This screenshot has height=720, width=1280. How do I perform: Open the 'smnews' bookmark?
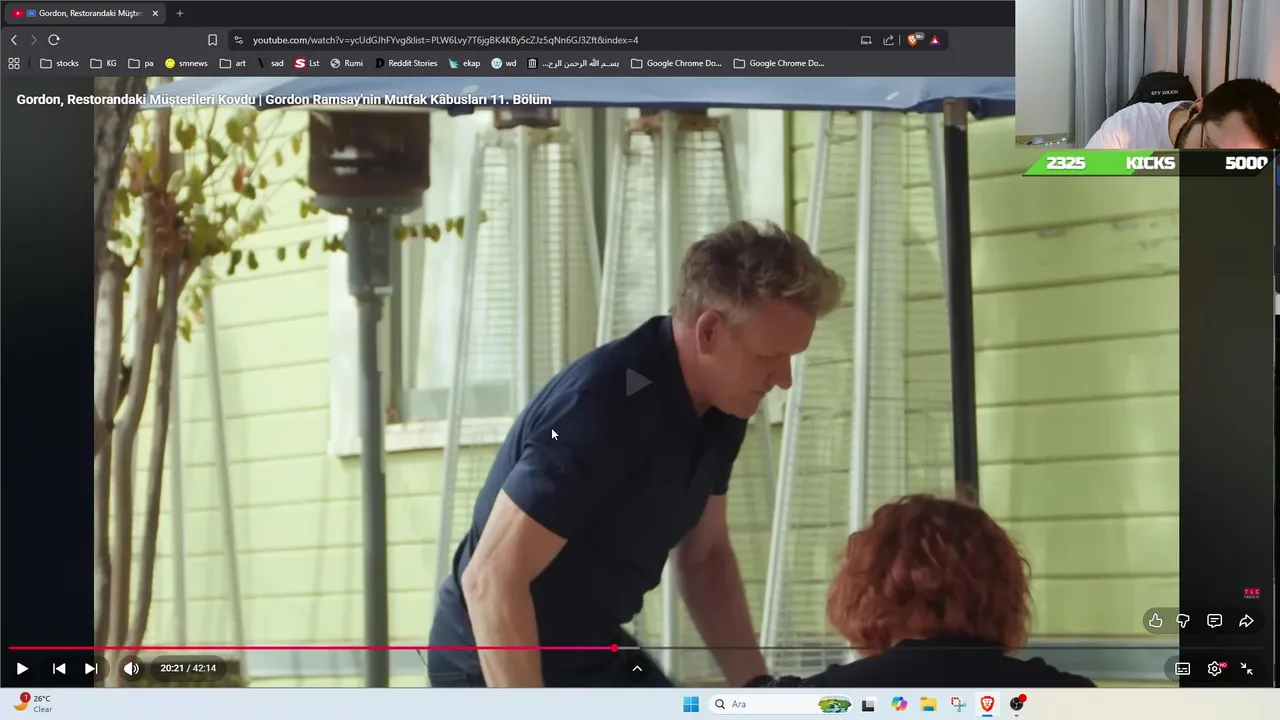(x=186, y=63)
